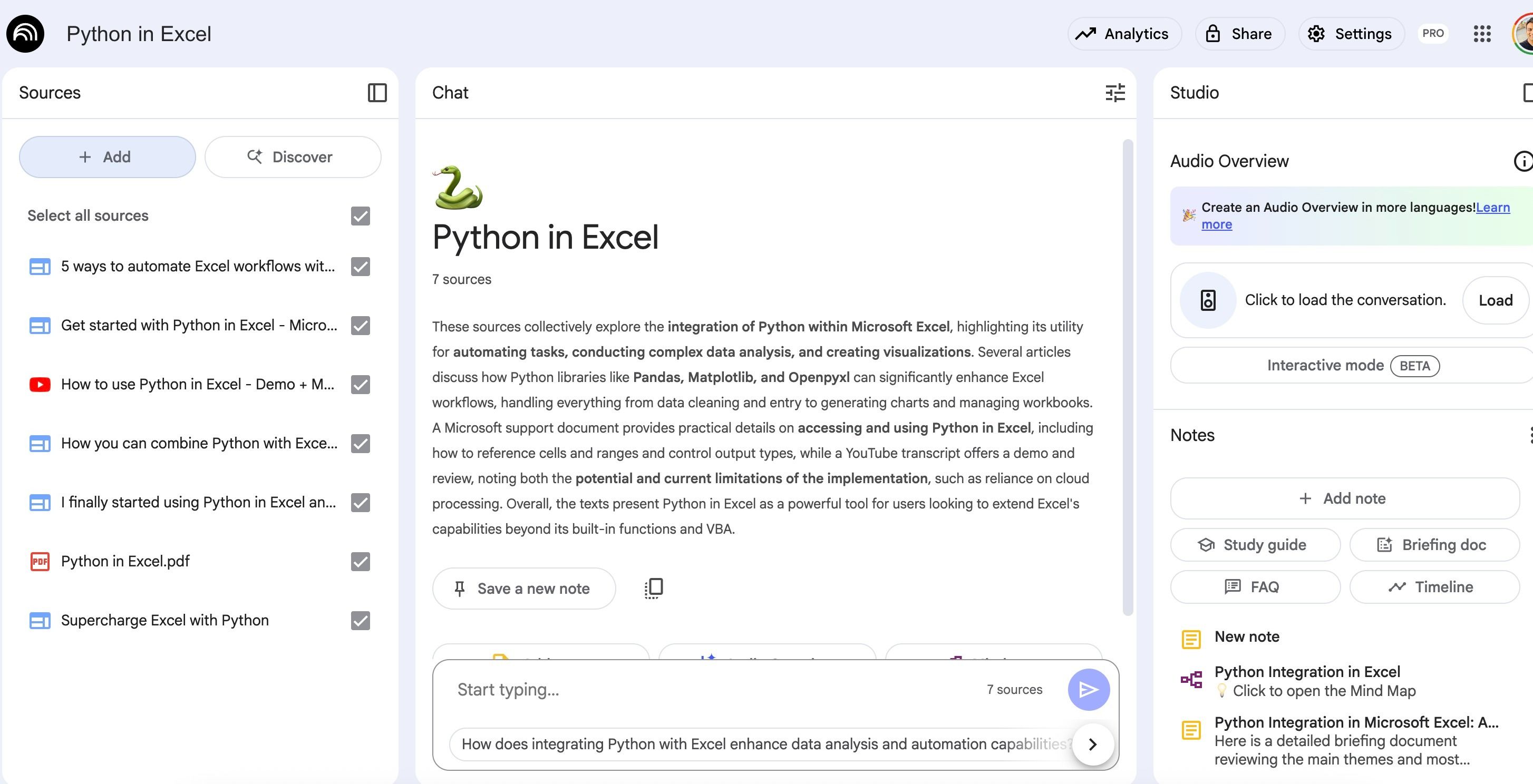Screen dimensions: 1533x784
Task: Click doc icon for 5 ways to automate
Action: click(40, 267)
